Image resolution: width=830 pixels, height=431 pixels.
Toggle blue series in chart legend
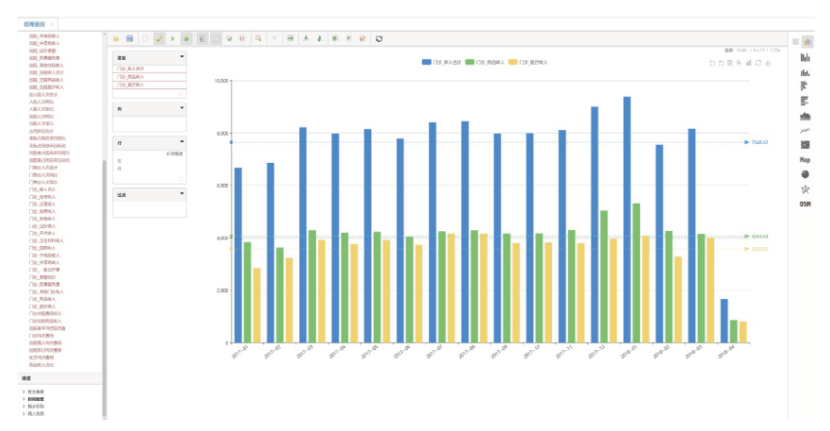[x=427, y=62]
